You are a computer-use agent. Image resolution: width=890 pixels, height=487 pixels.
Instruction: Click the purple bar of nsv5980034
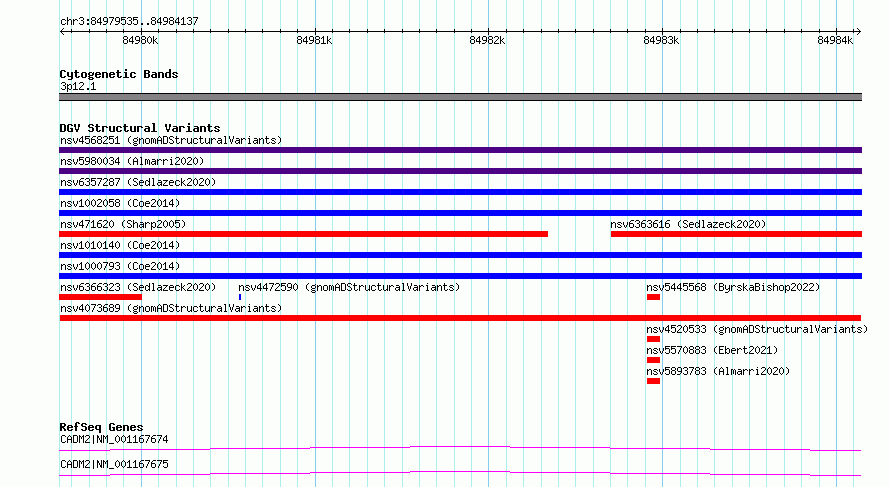[x=460, y=171]
